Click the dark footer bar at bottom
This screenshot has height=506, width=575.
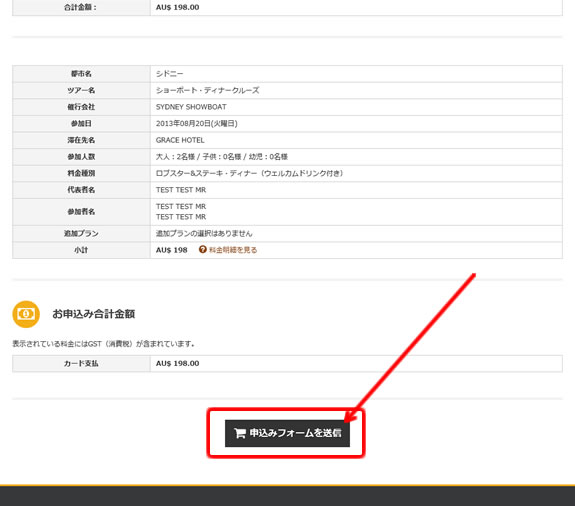pyautogui.click(x=288, y=496)
